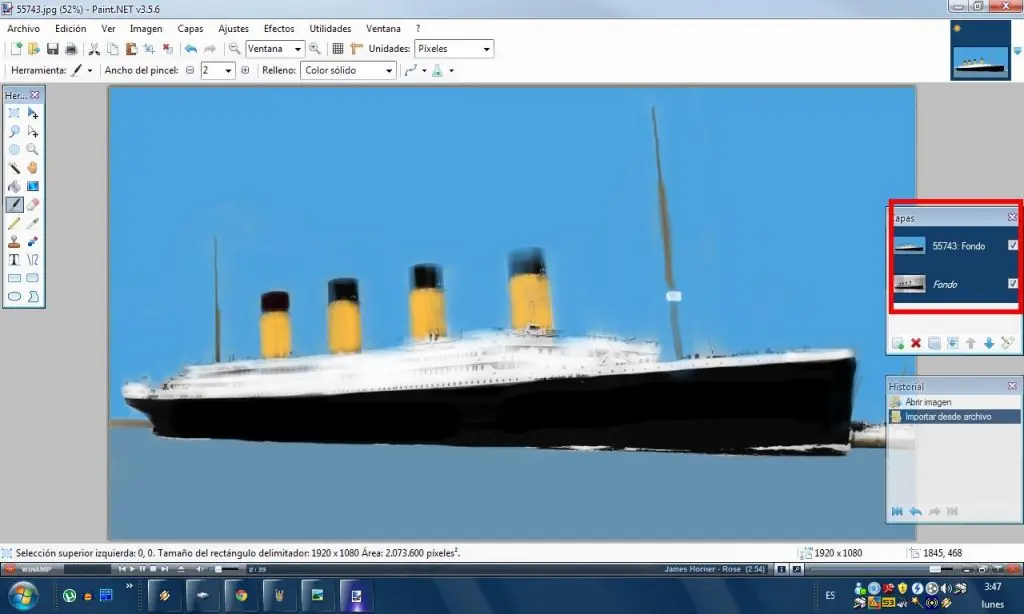
Task: Select the Lasso Select tool
Action: (14, 132)
